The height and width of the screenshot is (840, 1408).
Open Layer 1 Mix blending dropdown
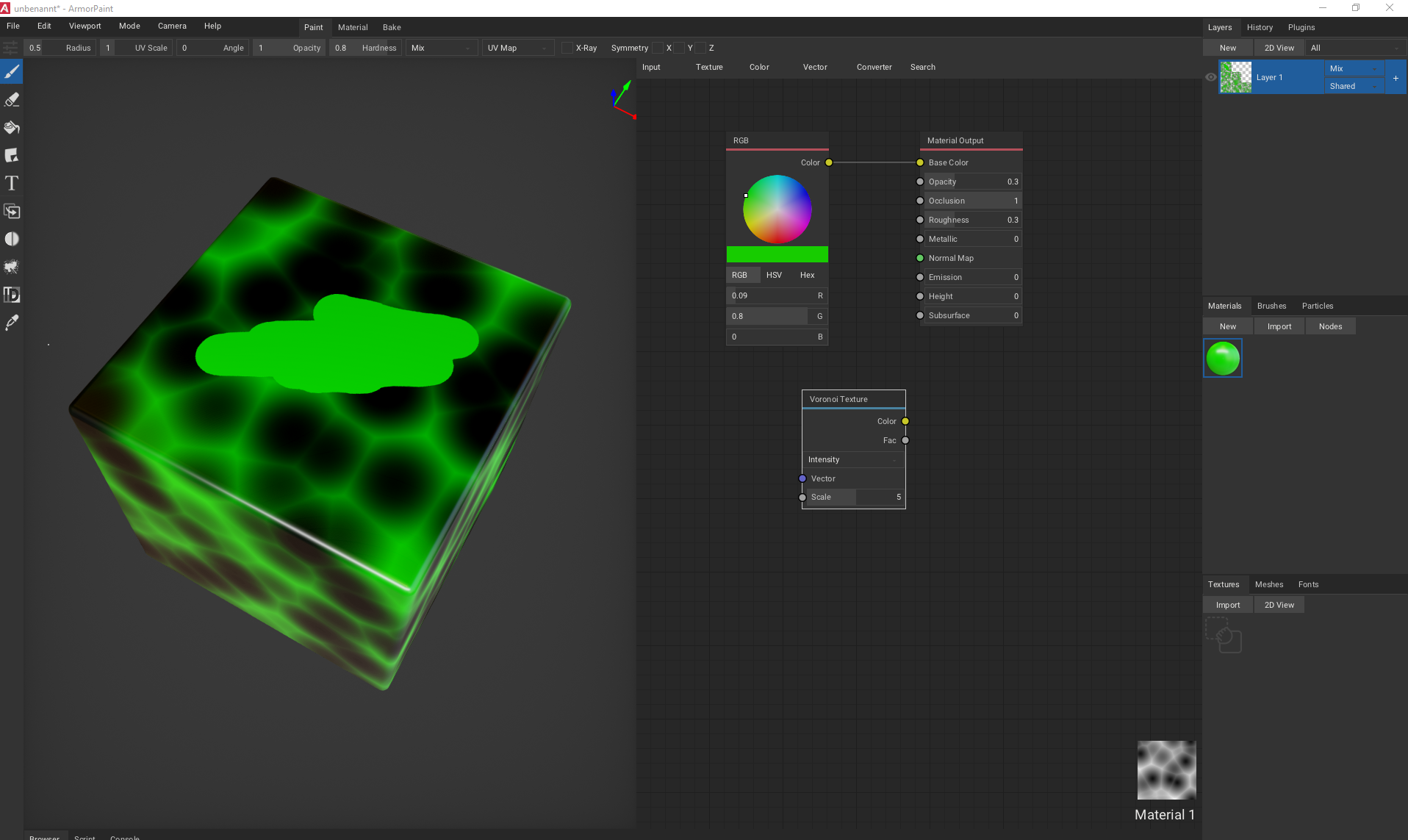tap(1354, 68)
